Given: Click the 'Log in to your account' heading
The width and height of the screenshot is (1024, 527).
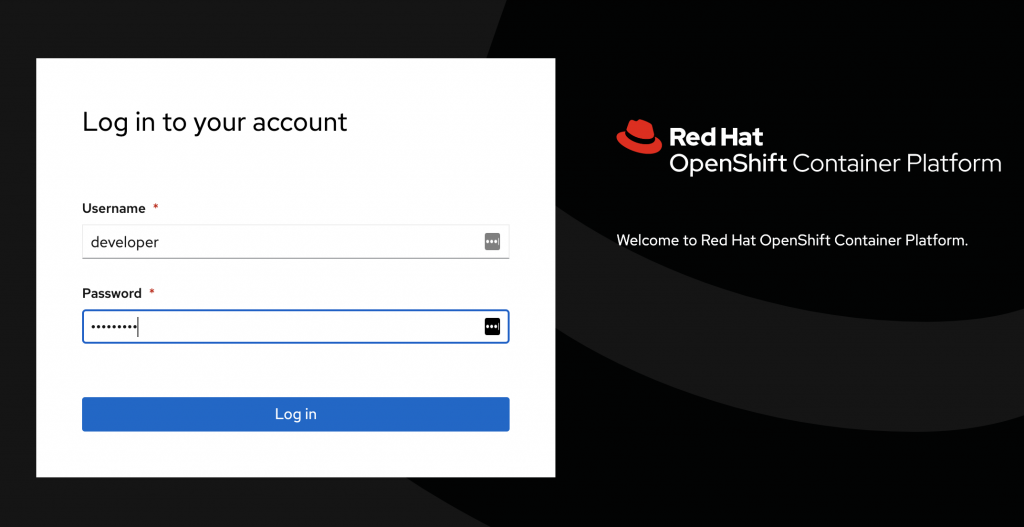Looking at the screenshot, I should click(215, 122).
